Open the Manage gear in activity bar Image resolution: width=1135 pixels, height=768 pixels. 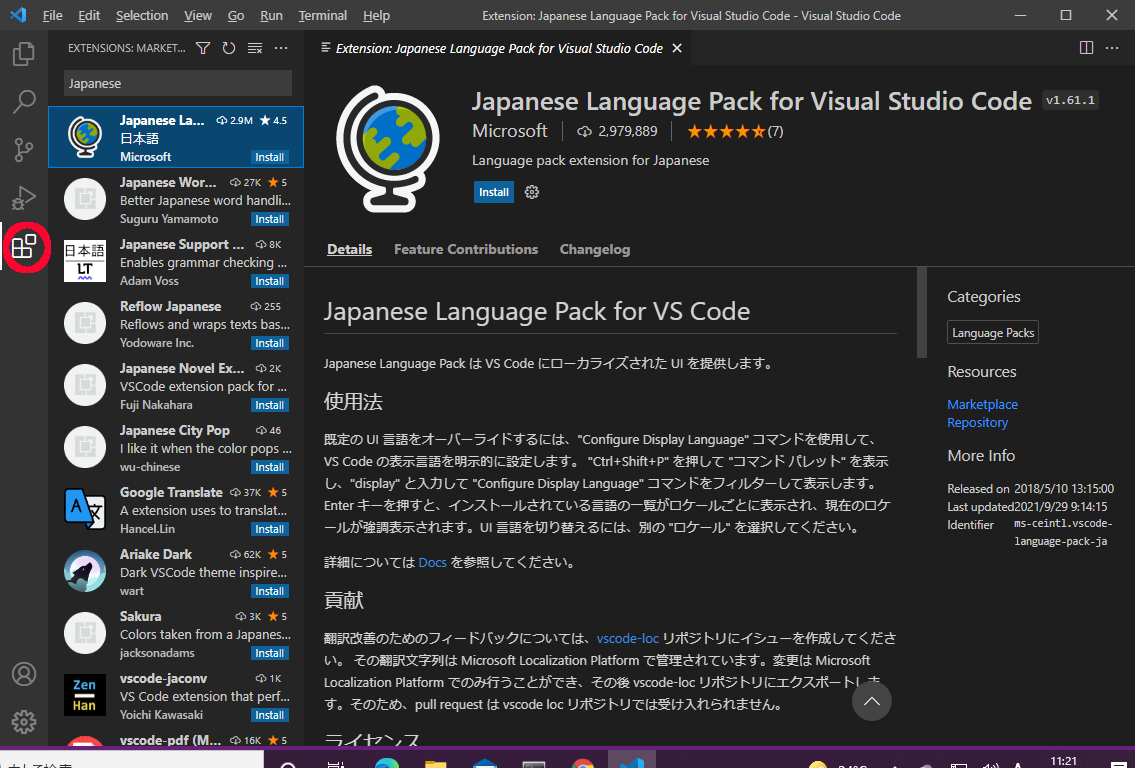pos(24,721)
